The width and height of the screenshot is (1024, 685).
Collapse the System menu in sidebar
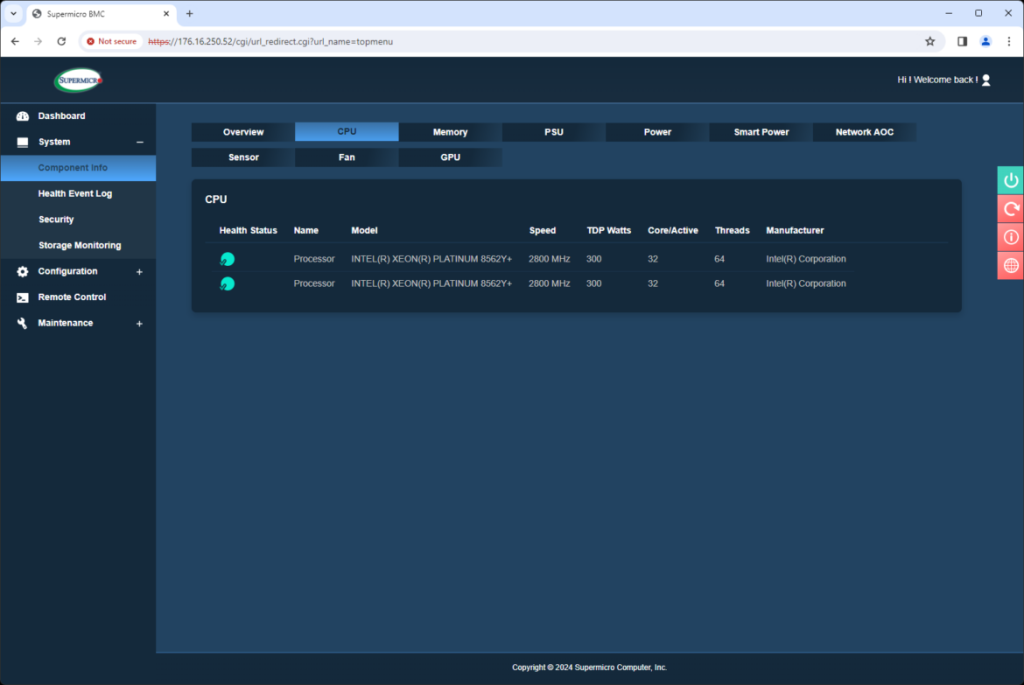click(x=139, y=142)
